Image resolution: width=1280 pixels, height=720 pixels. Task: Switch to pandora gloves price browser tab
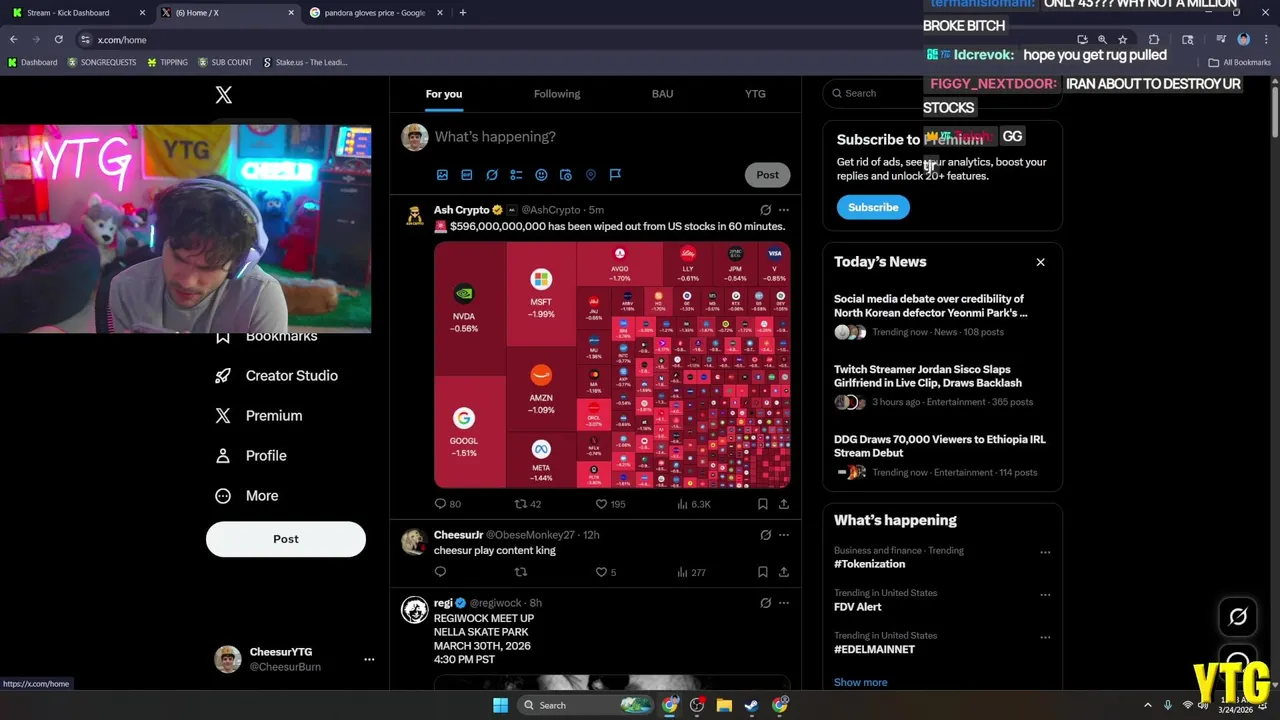(375, 13)
